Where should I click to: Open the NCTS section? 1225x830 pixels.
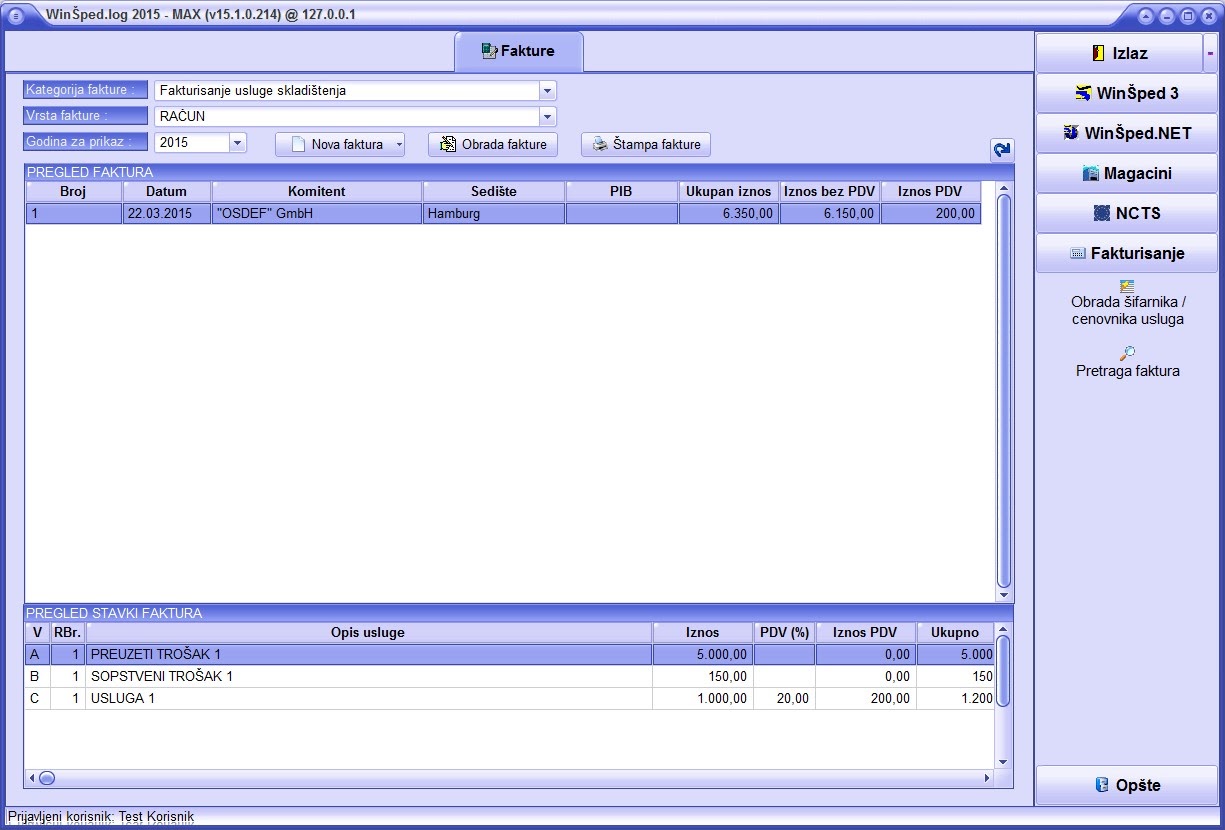click(1126, 213)
